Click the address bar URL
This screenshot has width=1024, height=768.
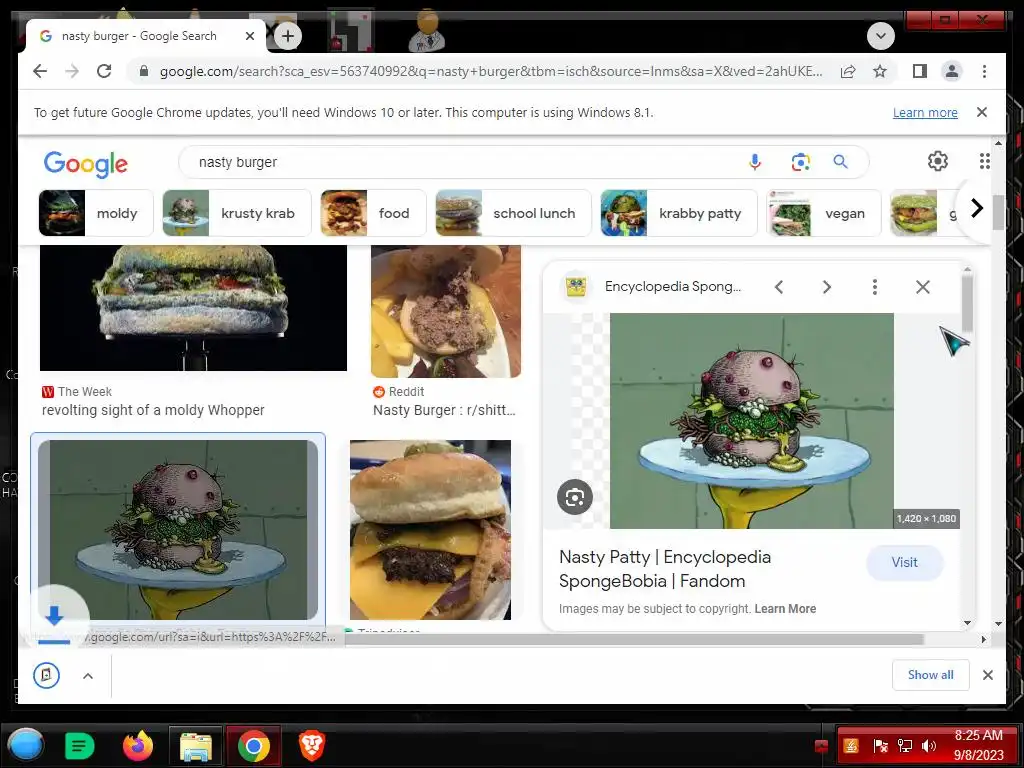tap(490, 71)
